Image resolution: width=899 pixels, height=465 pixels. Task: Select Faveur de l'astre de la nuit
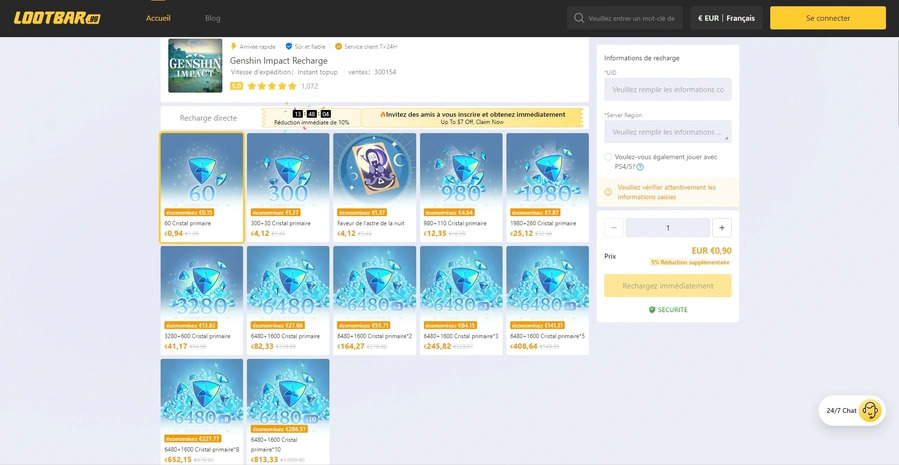pos(375,187)
